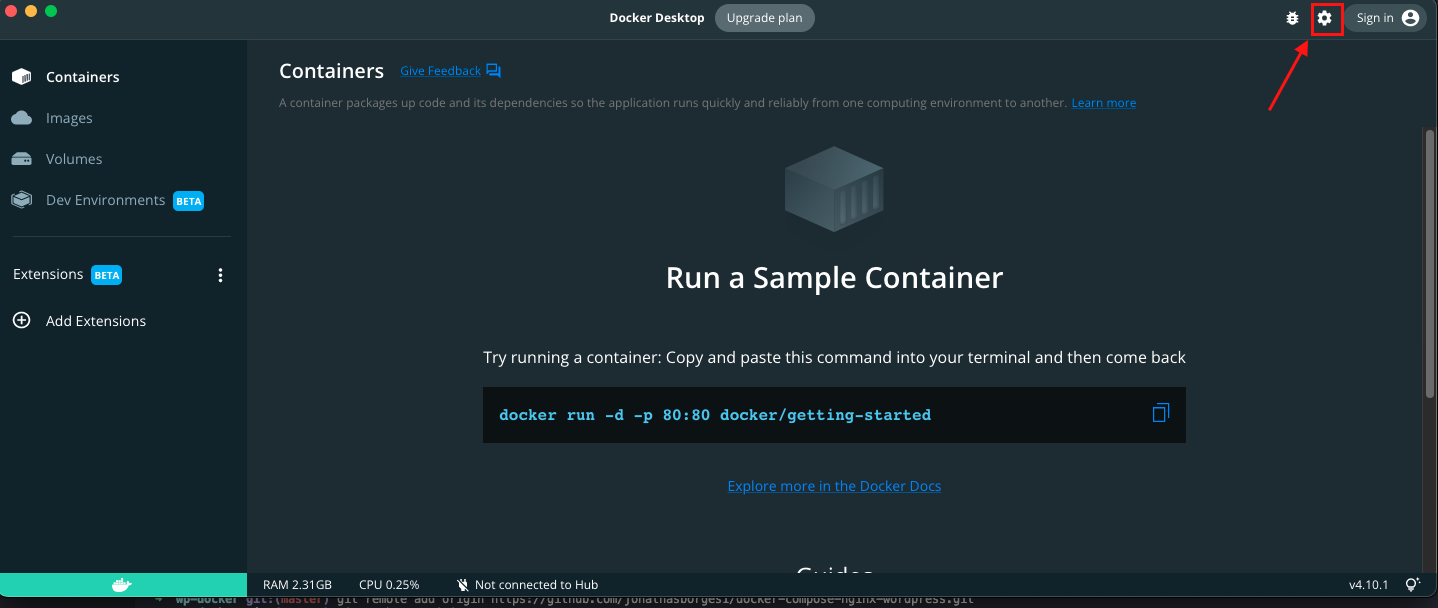This screenshot has height=608, width=1438.
Task: Click the Sign in avatar icon
Action: (1410, 18)
